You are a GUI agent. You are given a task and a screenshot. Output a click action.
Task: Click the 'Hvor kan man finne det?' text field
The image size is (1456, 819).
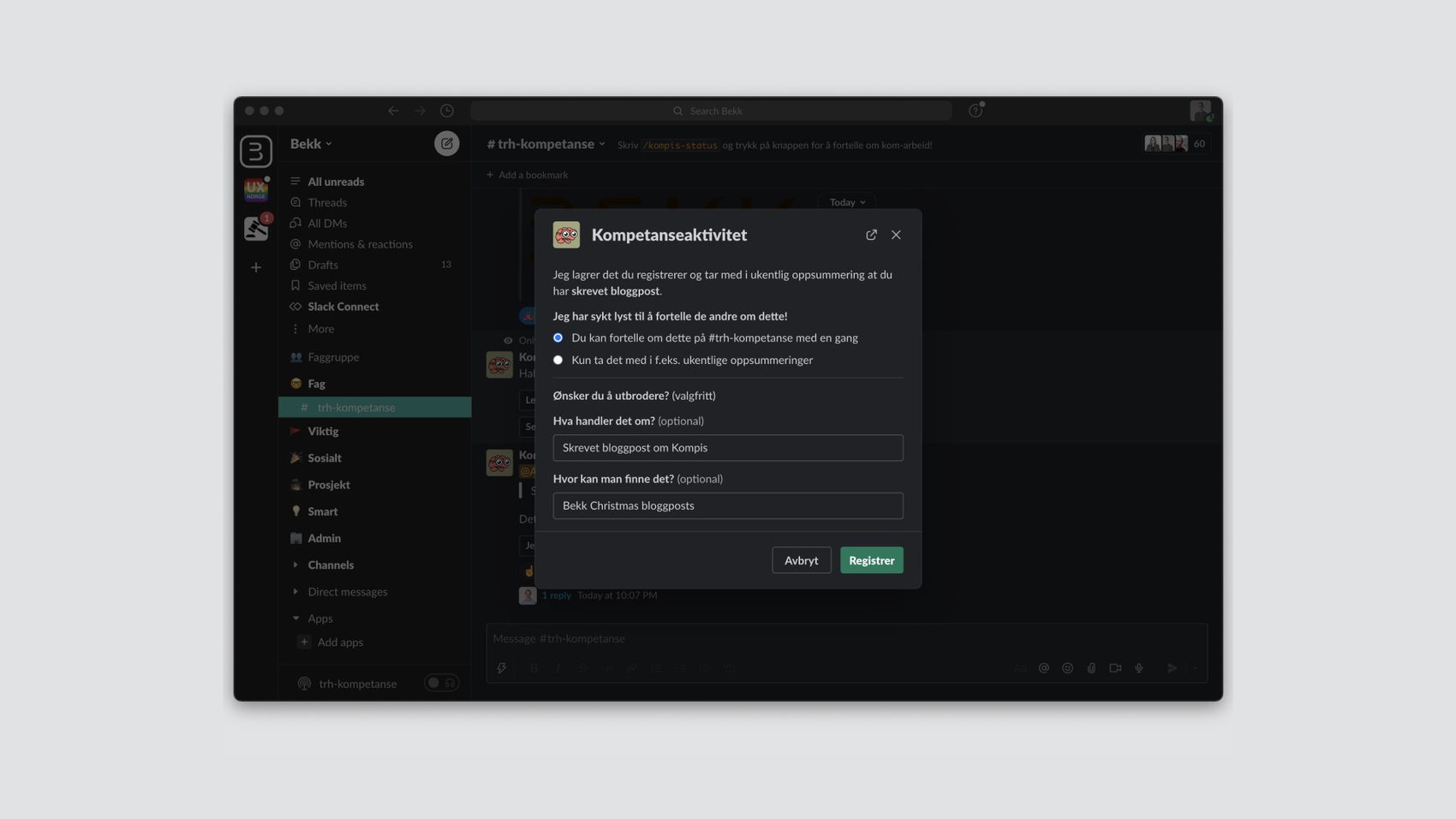point(728,505)
